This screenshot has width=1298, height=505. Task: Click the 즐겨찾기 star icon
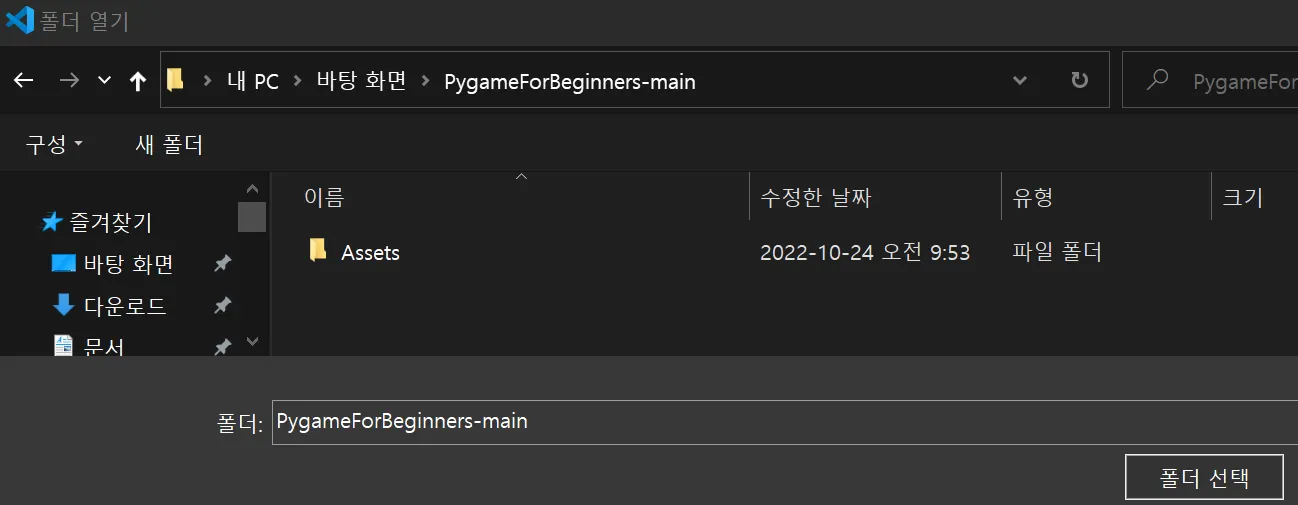(52, 222)
